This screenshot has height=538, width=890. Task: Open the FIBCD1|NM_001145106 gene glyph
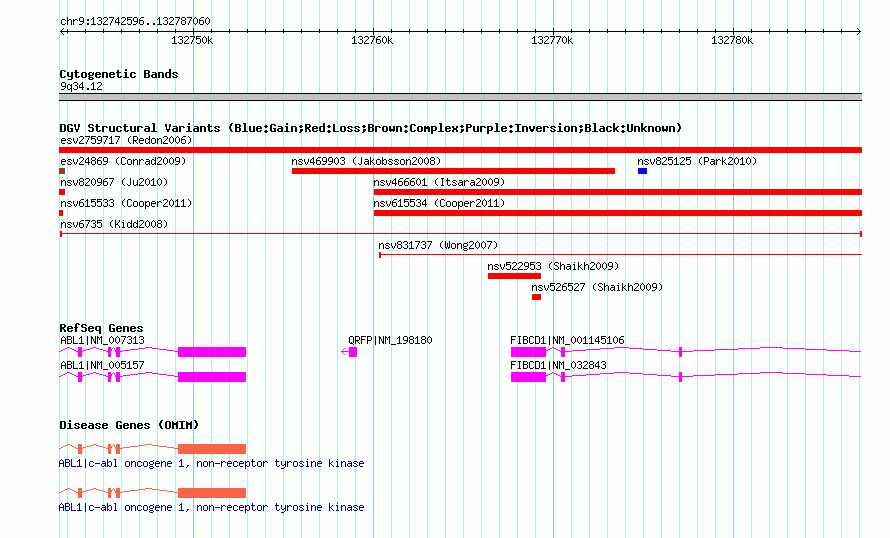(686, 352)
